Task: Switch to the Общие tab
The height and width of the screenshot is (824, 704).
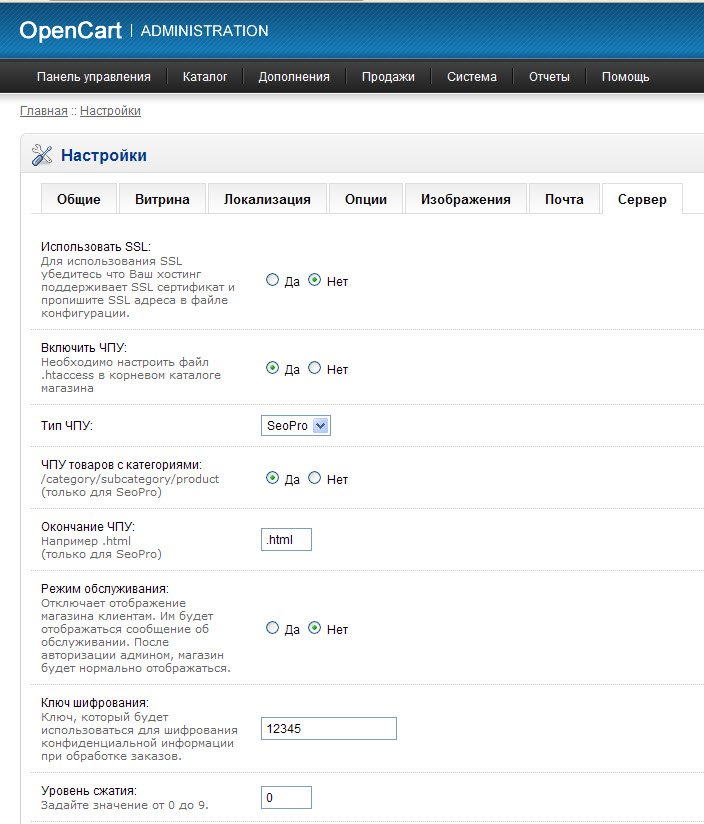Action: click(x=78, y=199)
